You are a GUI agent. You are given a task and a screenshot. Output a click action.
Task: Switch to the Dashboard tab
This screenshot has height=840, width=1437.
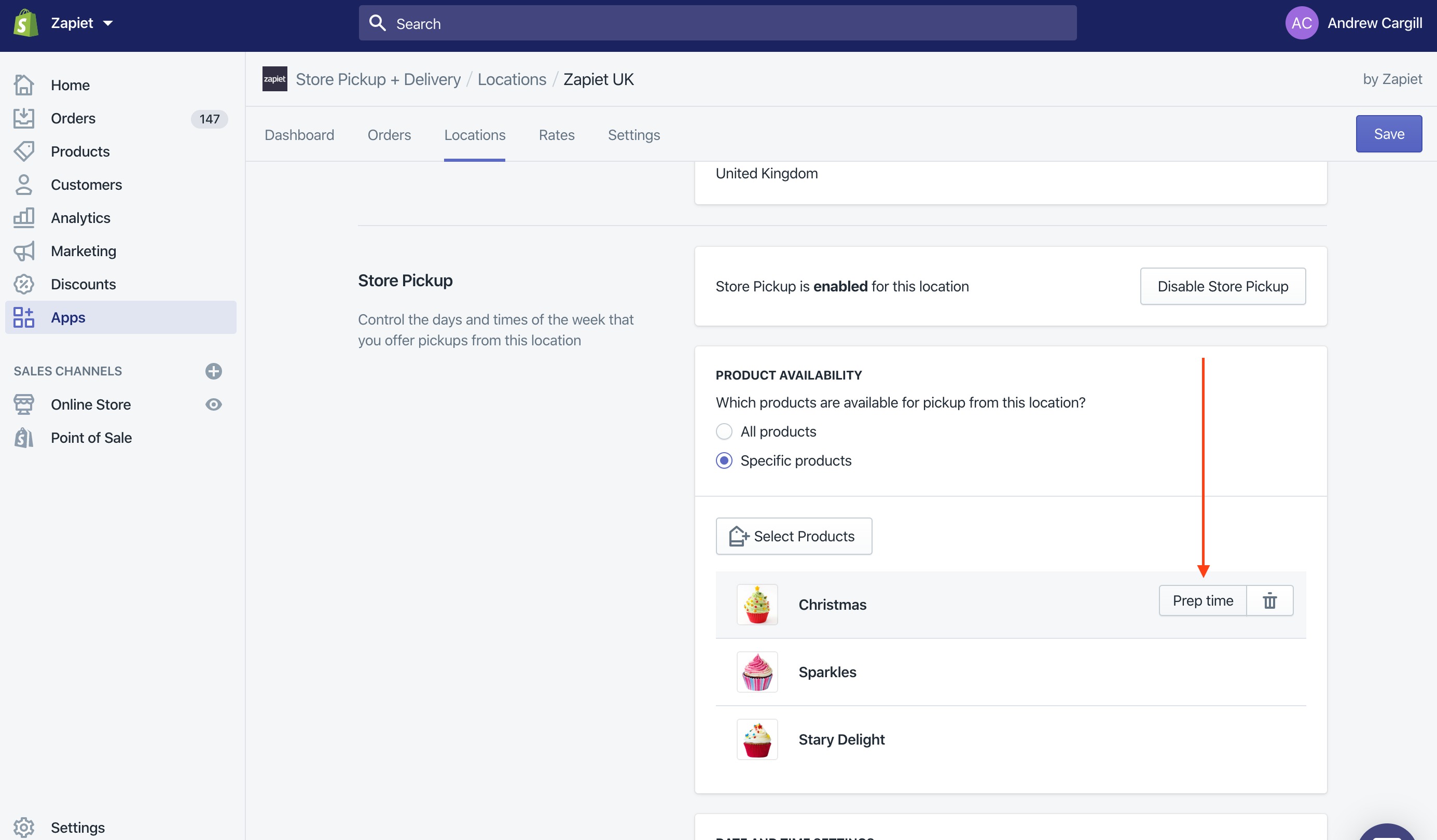299,134
